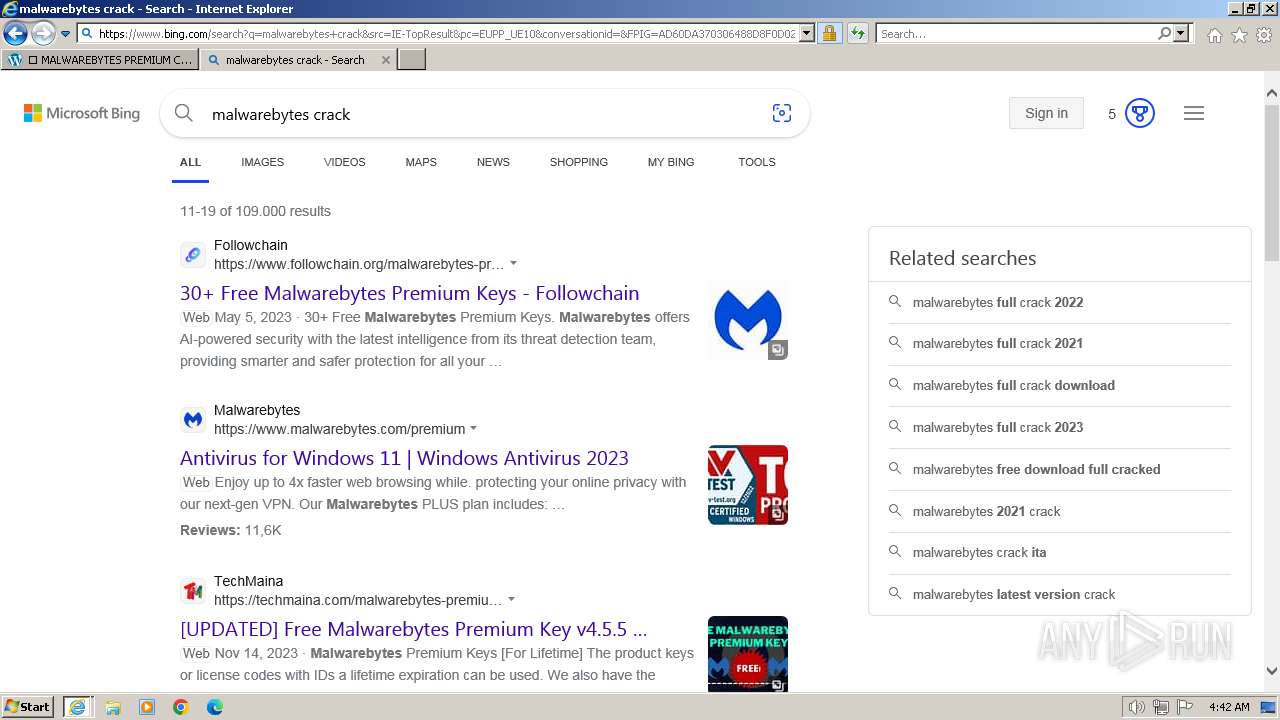Image resolution: width=1280 pixels, height=720 pixels.
Task: Close the malwarebytes crack search tab
Action: [x=386, y=60]
